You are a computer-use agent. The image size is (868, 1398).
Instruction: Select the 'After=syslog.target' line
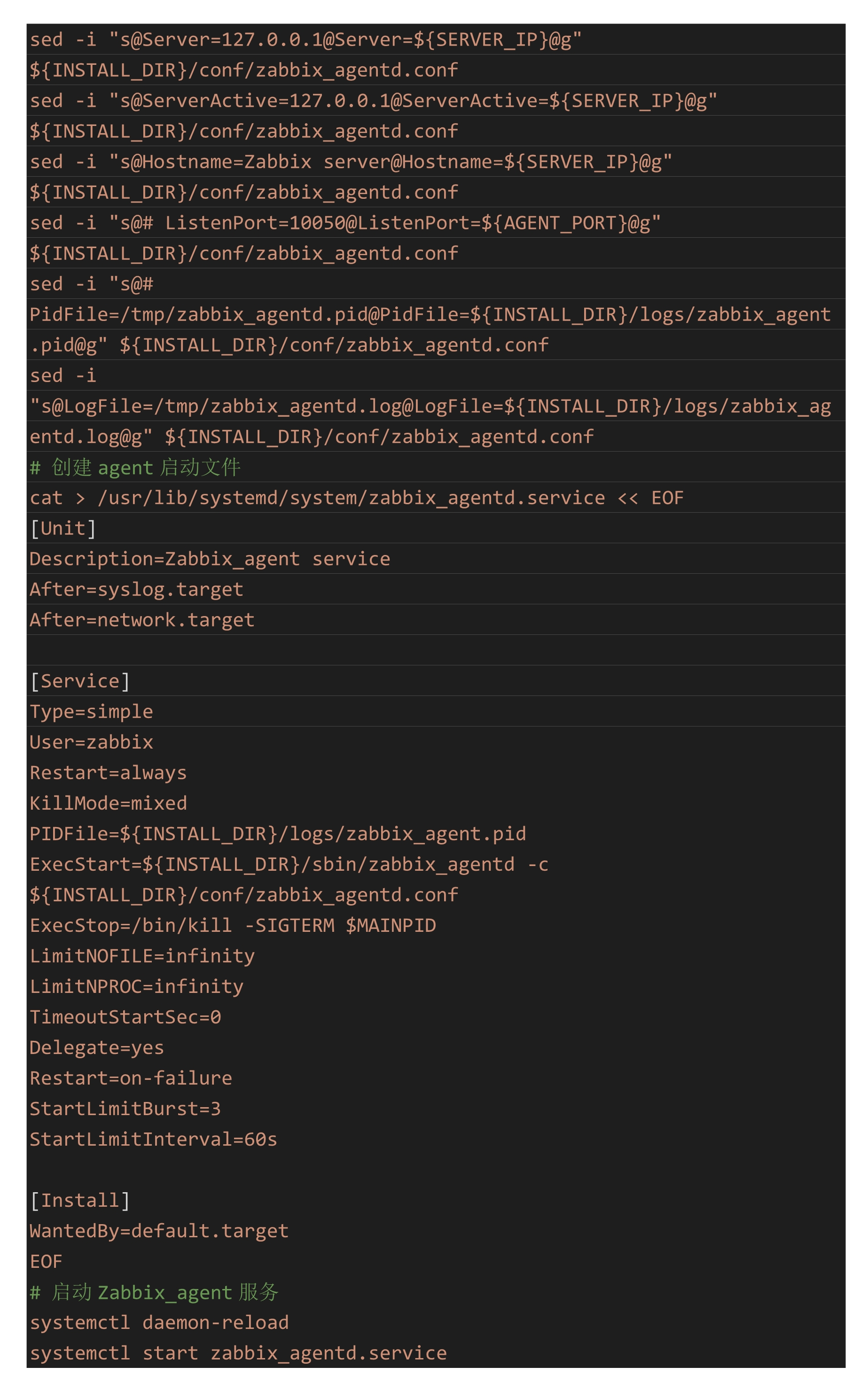coord(137,589)
